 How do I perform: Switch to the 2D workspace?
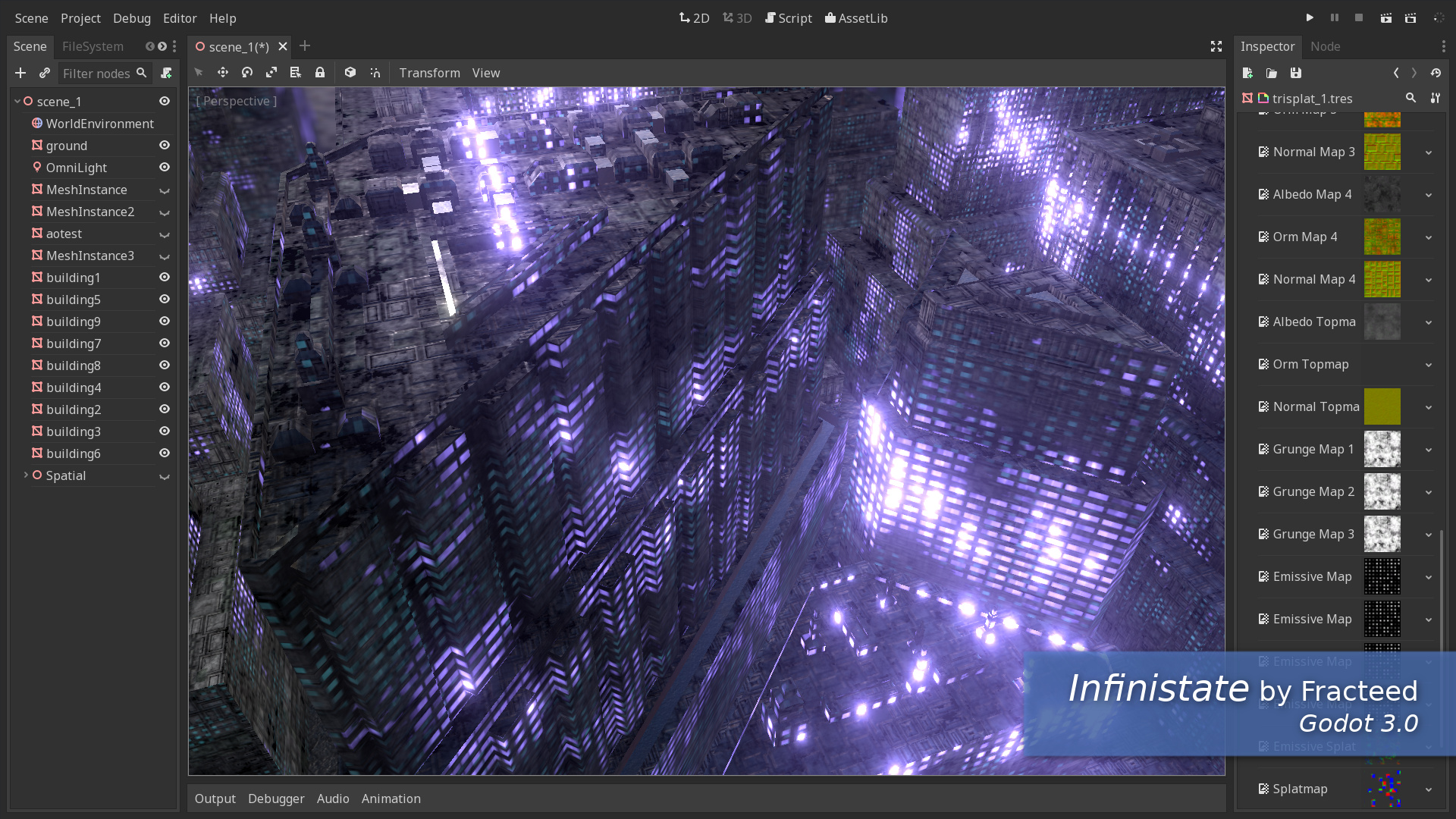694,17
